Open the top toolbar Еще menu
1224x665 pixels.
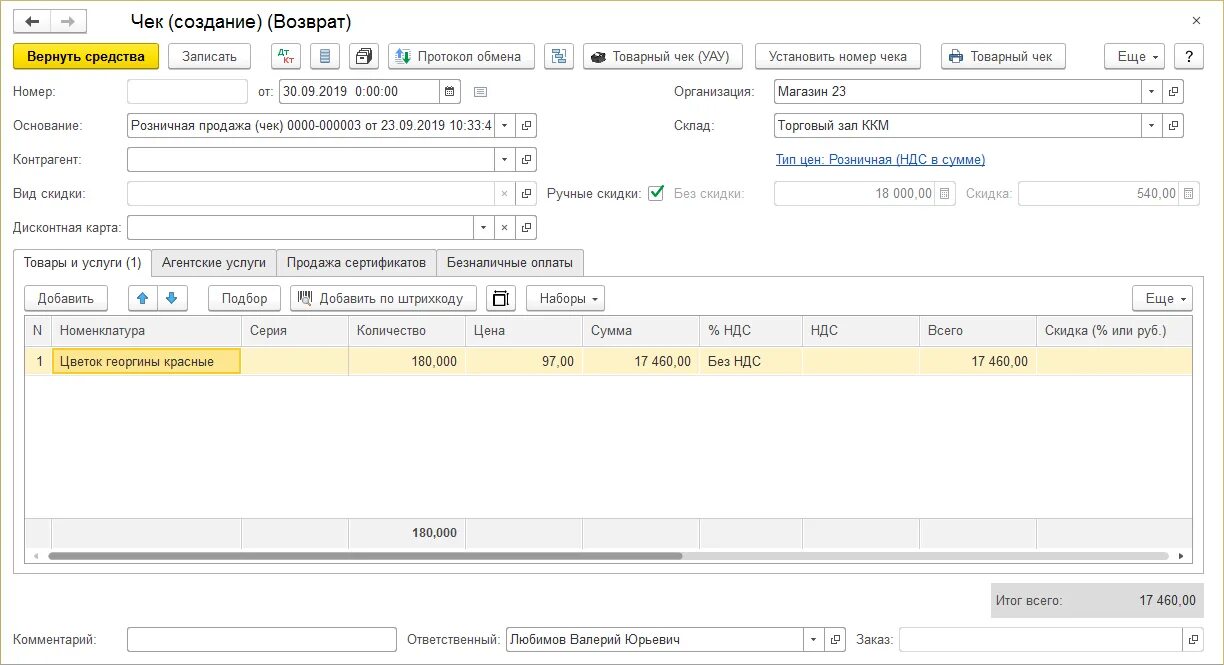point(1136,56)
